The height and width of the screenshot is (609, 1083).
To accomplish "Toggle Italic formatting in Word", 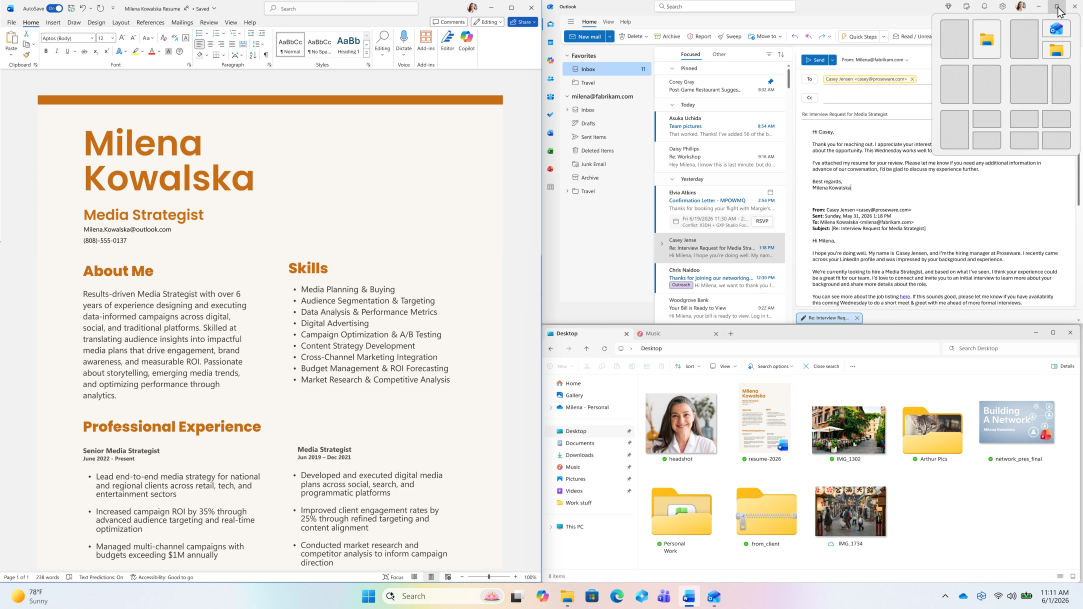I will click(x=57, y=51).
